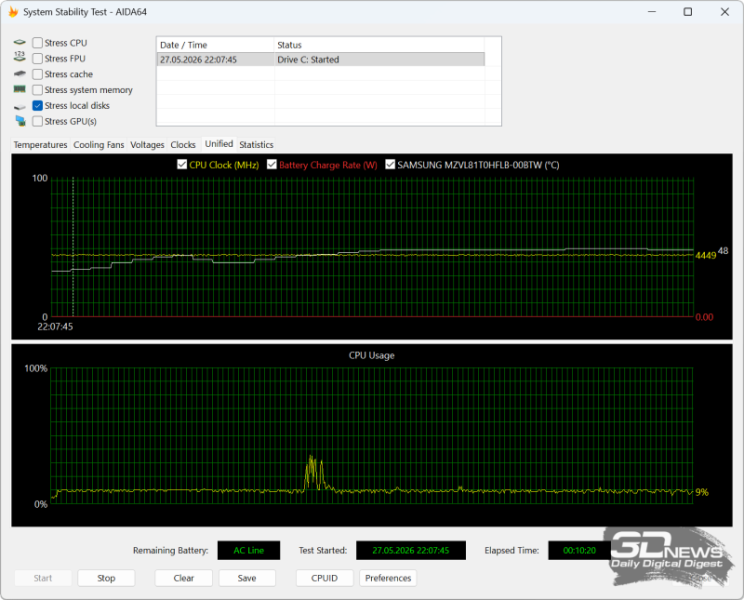Click the 0.00 battery charge rate value

click(x=704, y=317)
